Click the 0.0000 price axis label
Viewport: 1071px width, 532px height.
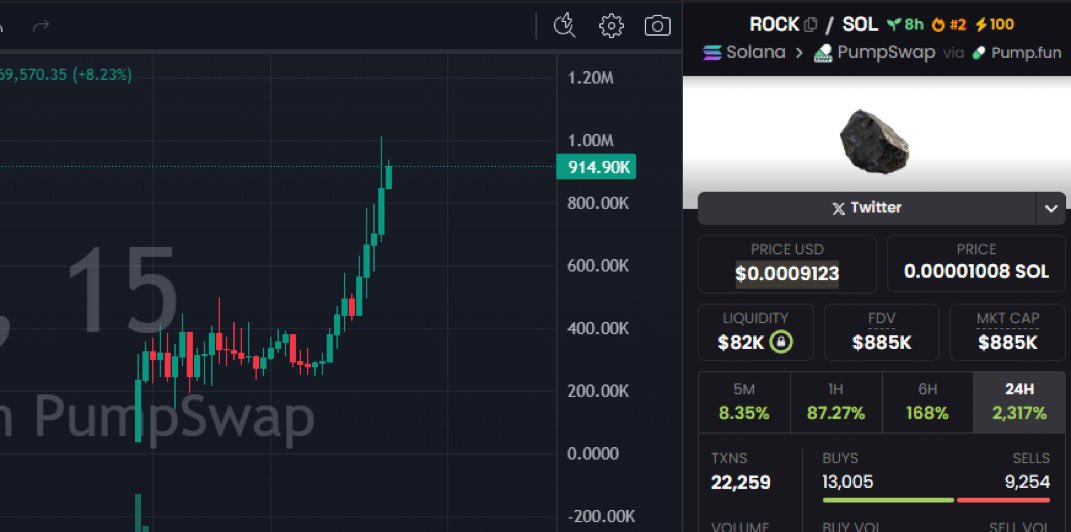pyautogui.click(x=594, y=454)
